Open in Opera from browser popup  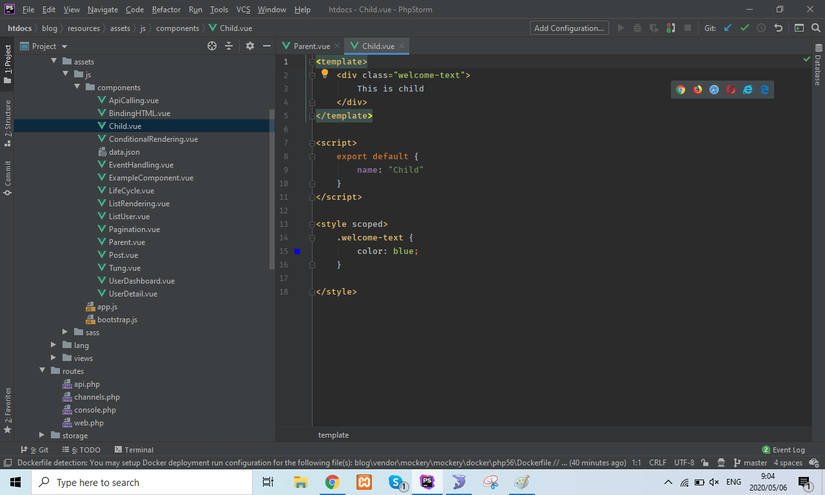(731, 89)
